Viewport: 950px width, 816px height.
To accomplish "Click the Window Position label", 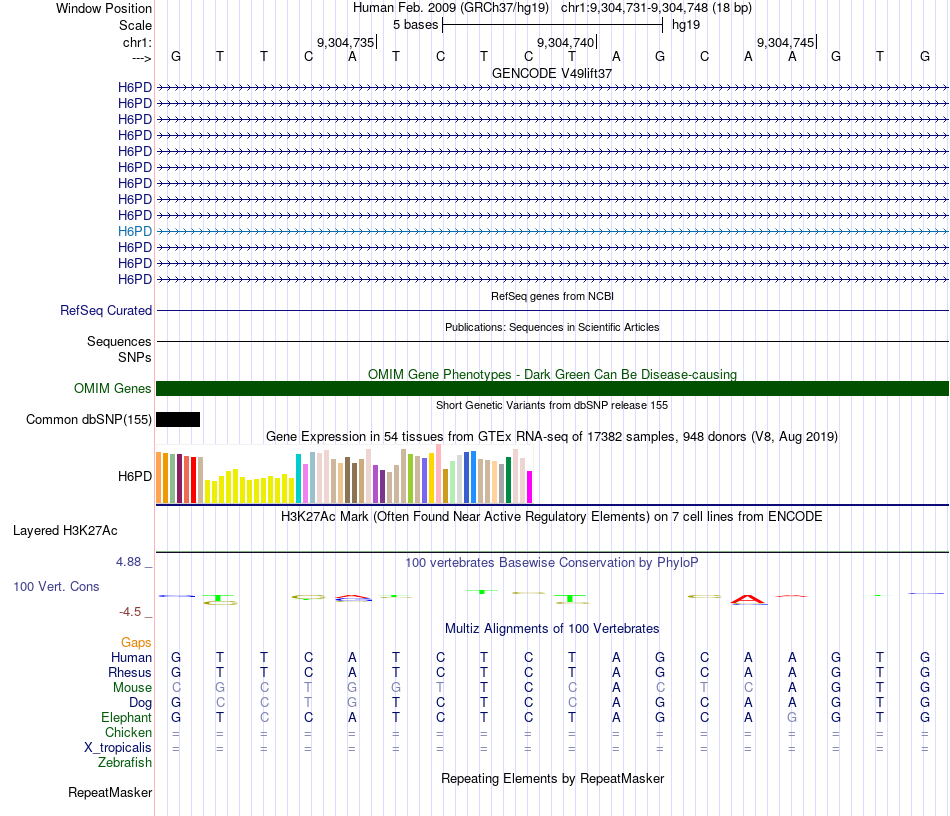I will (104, 8).
